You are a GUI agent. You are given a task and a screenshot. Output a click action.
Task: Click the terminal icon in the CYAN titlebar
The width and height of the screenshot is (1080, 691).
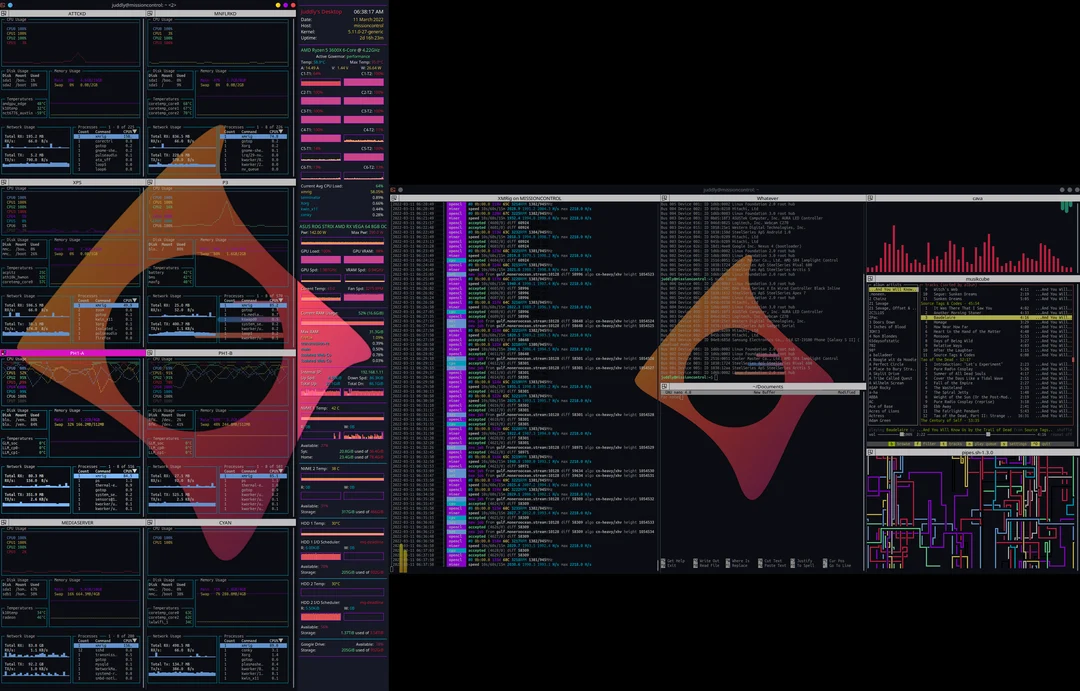pyautogui.click(x=150, y=521)
